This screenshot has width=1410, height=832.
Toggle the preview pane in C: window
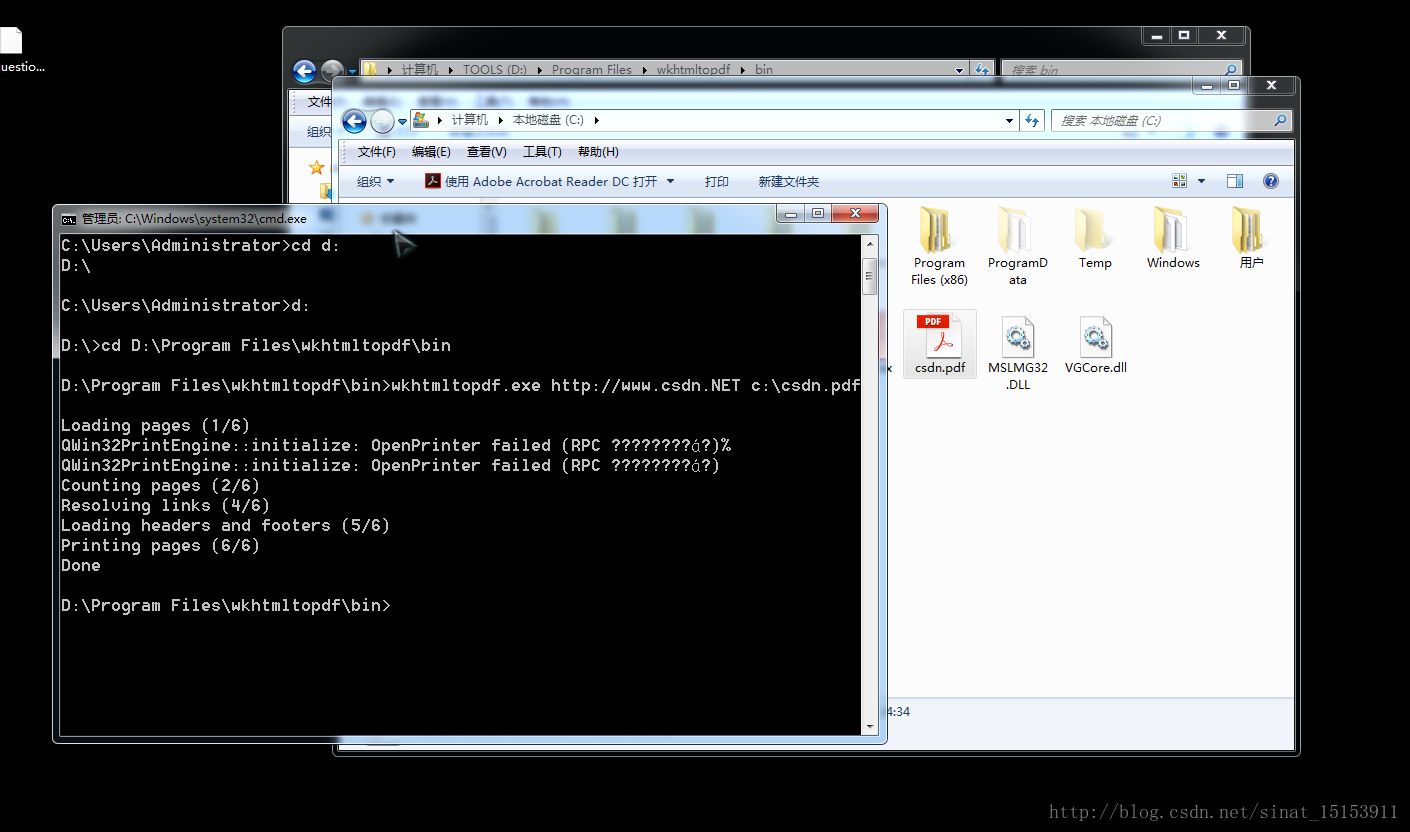pyautogui.click(x=1235, y=181)
